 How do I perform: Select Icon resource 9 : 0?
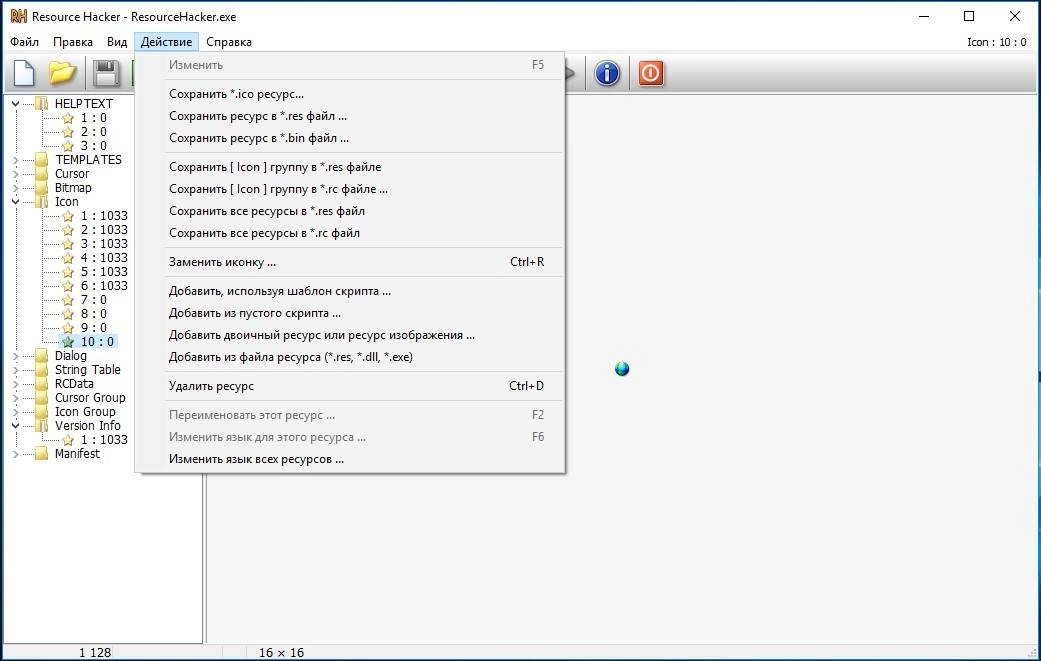click(x=94, y=327)
